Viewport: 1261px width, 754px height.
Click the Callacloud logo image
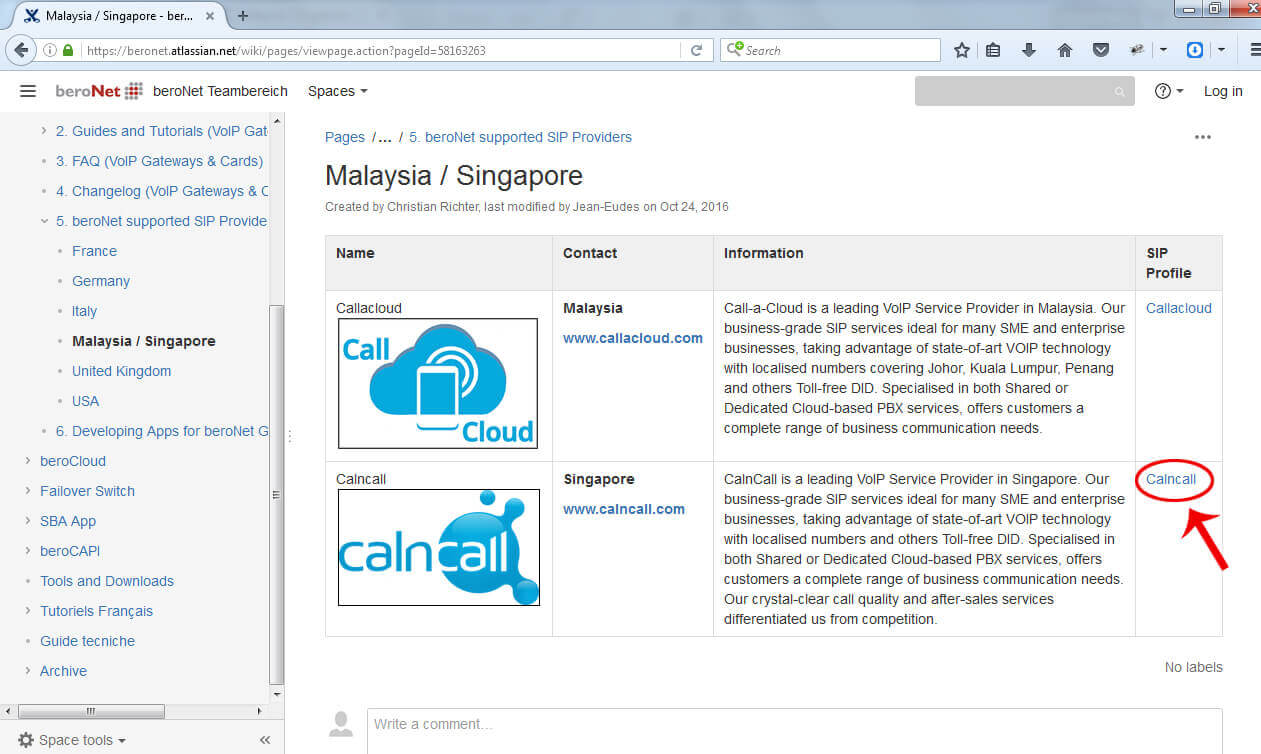pyautogui.click(x=438, y=383)
